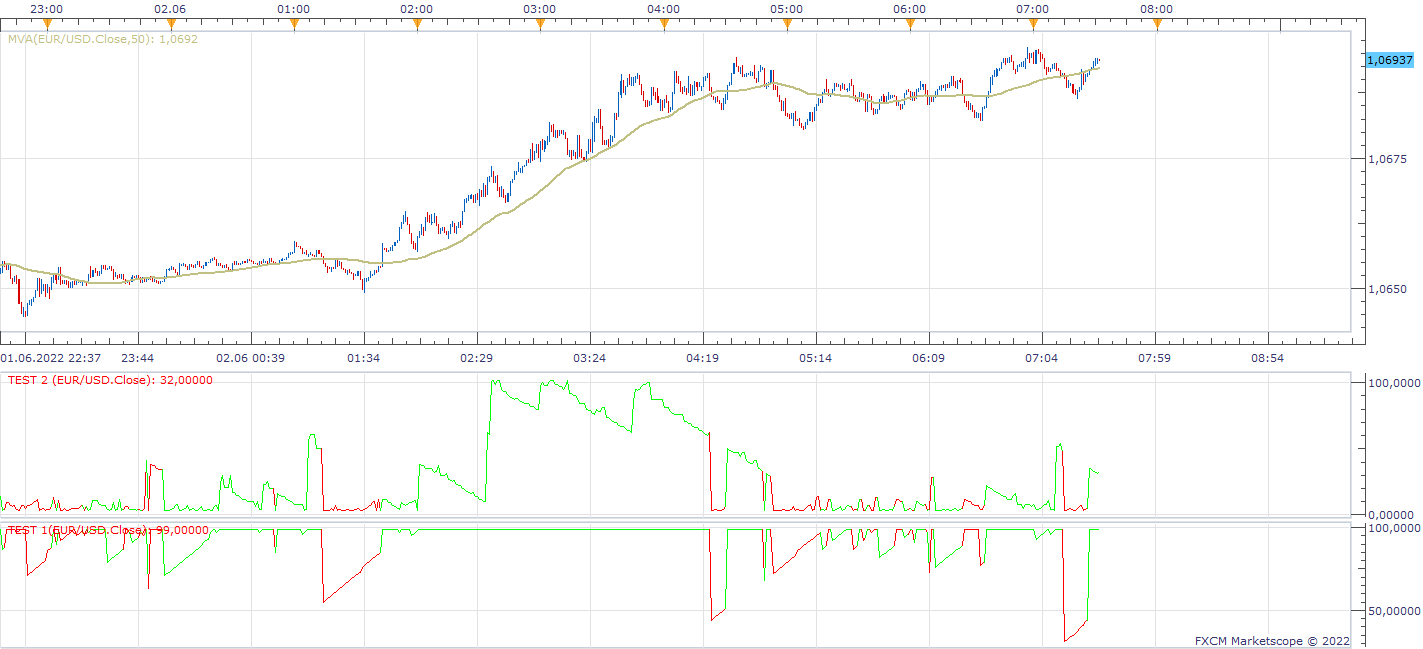Click the 1,0650 price axis label
The width and height of the screenshot is (1423, 649).
click(x=1386, y=289)
